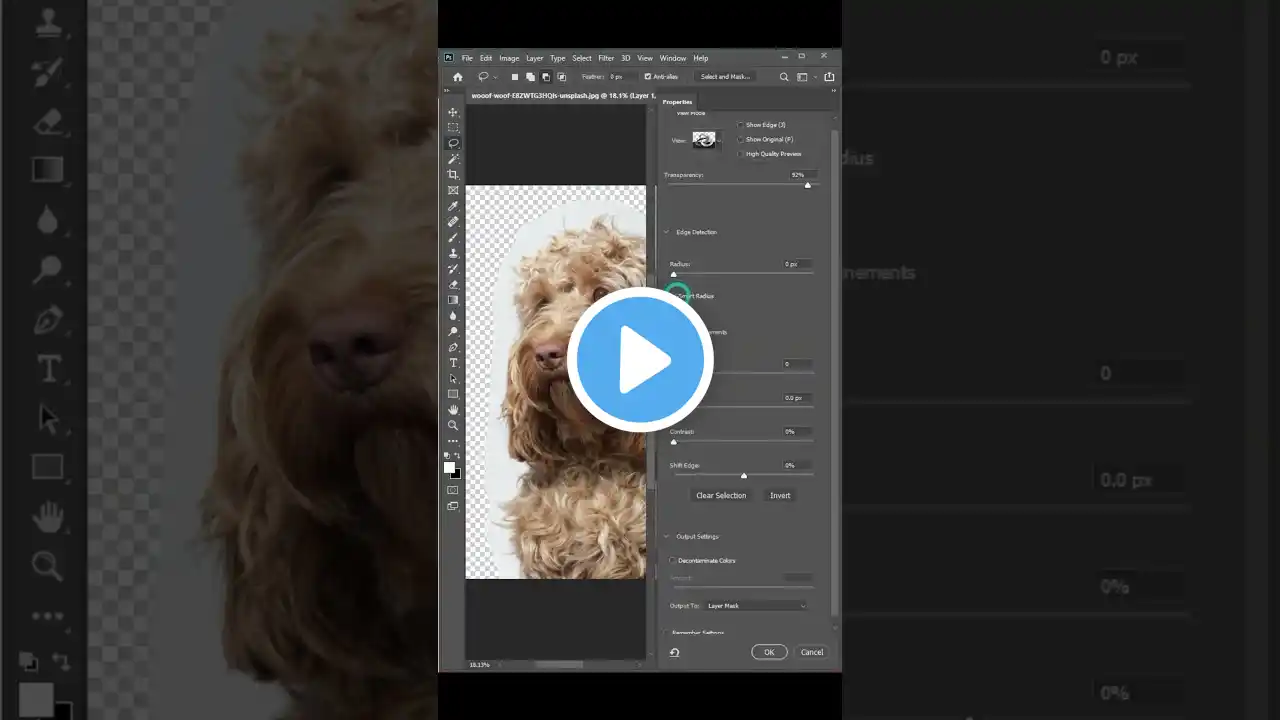
Task: Select the Eyedropper tool
Action: (x=453, y=206)
